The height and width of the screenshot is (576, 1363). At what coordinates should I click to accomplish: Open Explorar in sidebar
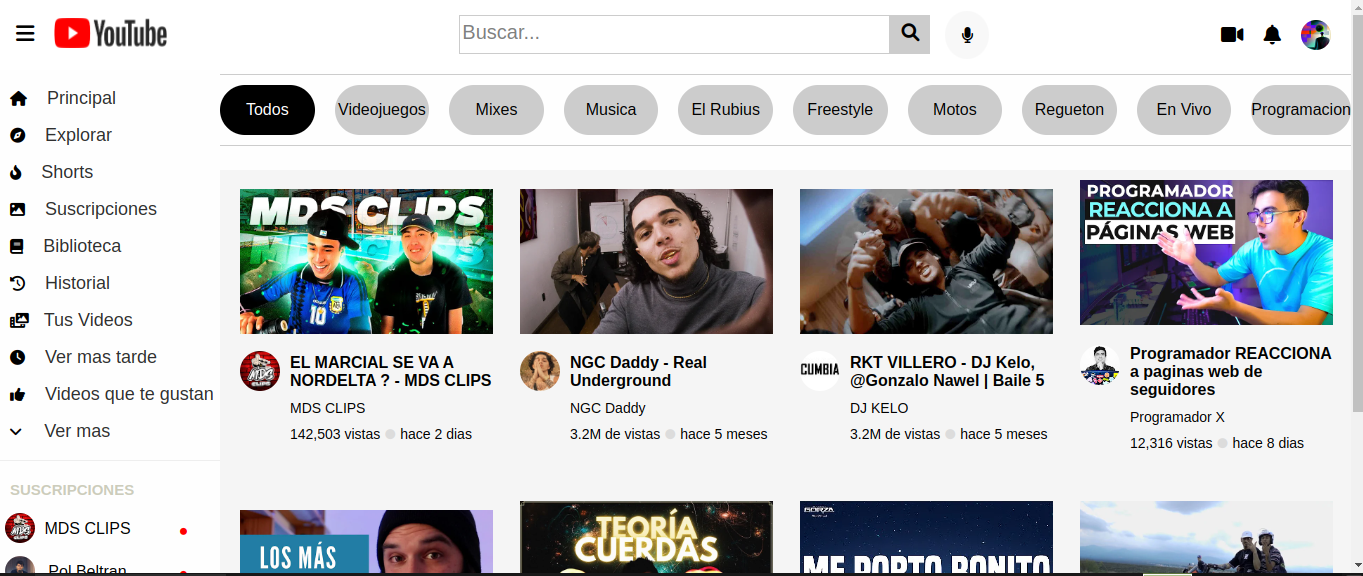click(78, 135)
